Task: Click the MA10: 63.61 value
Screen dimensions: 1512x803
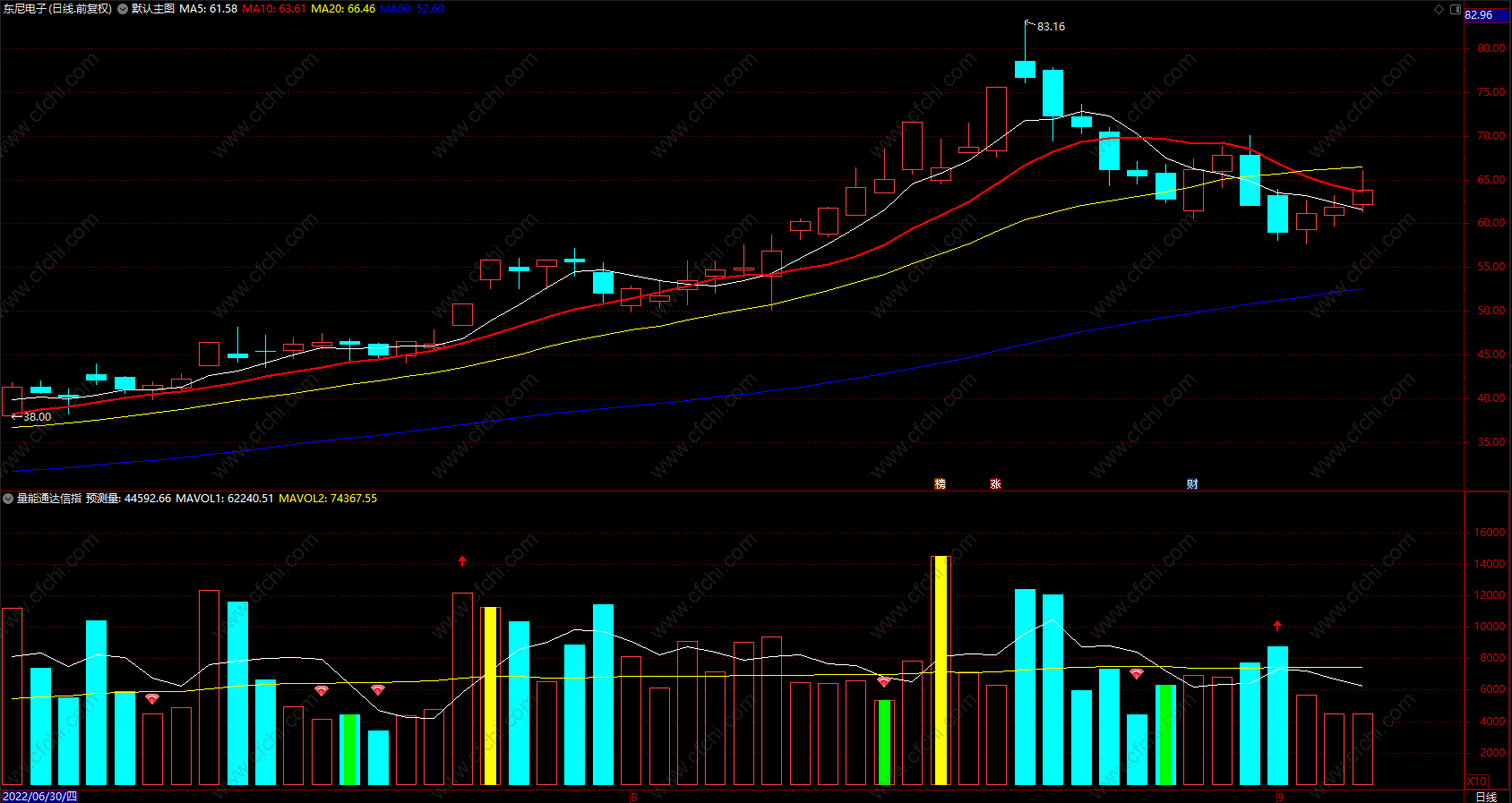Action: (274, 9)
